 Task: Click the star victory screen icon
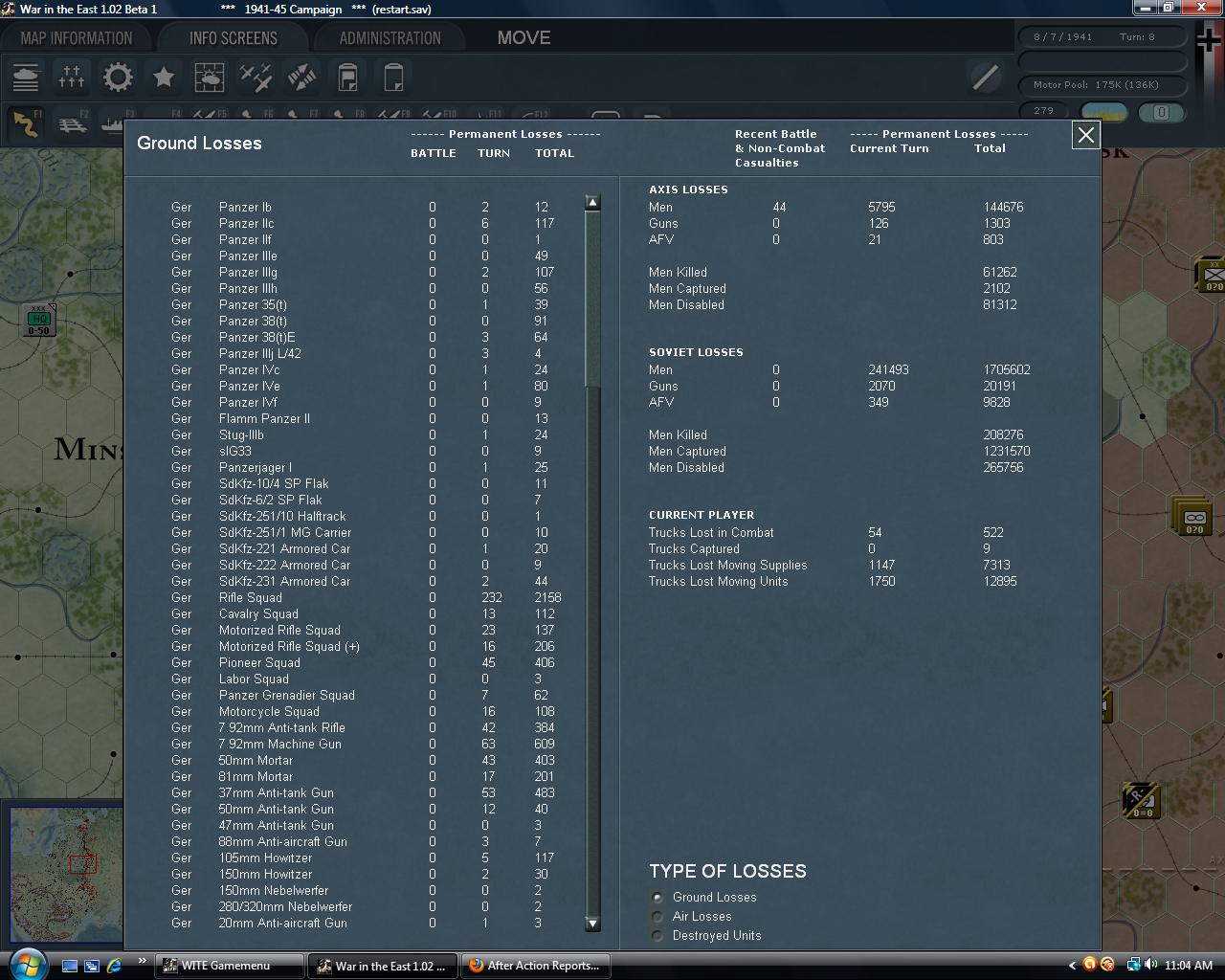pyautogui.click(x=164, y=77)
